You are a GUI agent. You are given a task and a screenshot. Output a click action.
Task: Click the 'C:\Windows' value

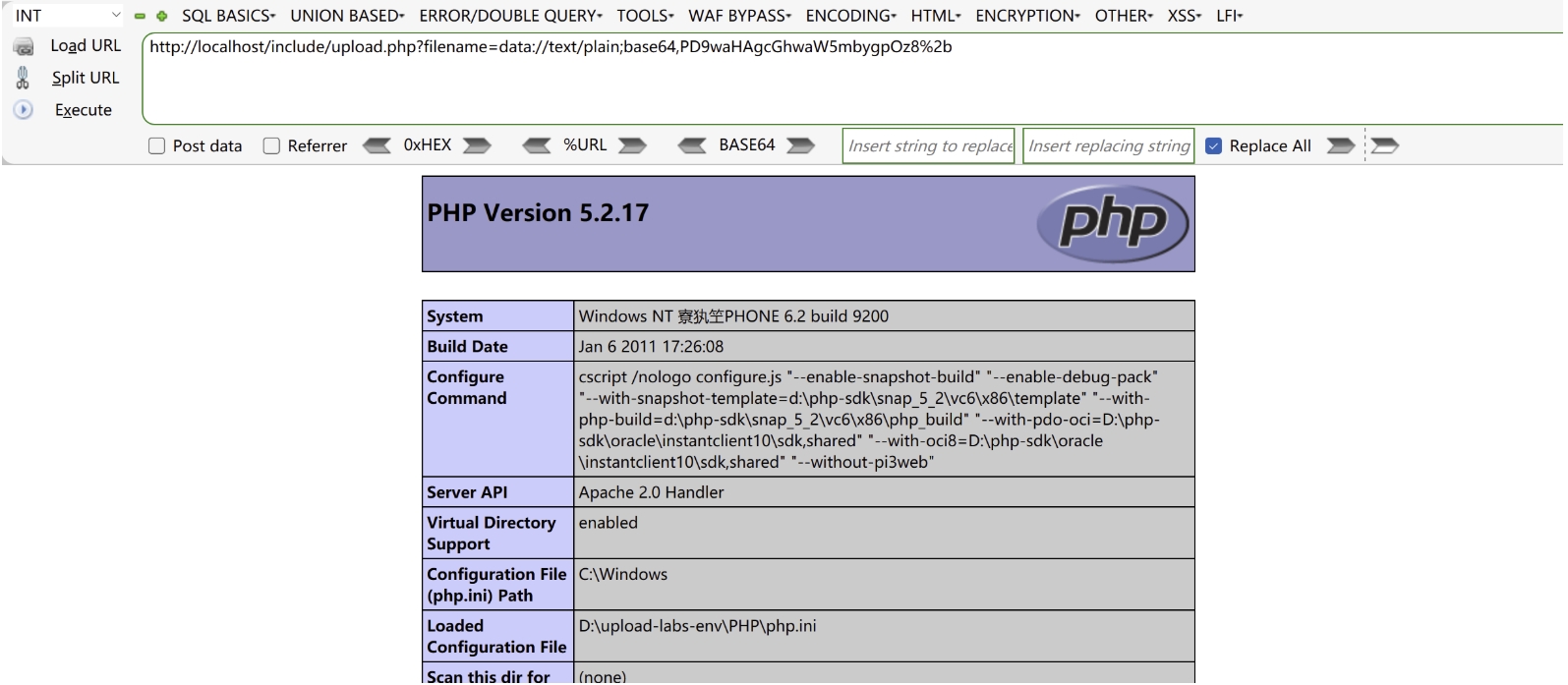pos(622,574)
